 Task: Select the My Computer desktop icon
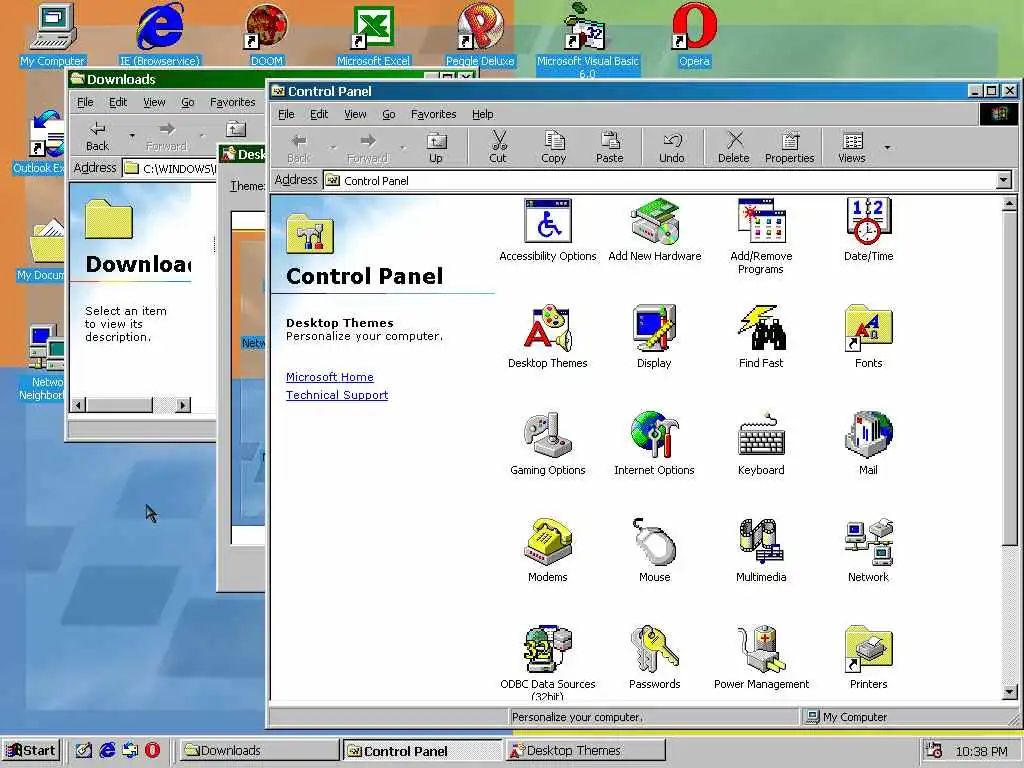pyautogui.click(x=52, y=34)
